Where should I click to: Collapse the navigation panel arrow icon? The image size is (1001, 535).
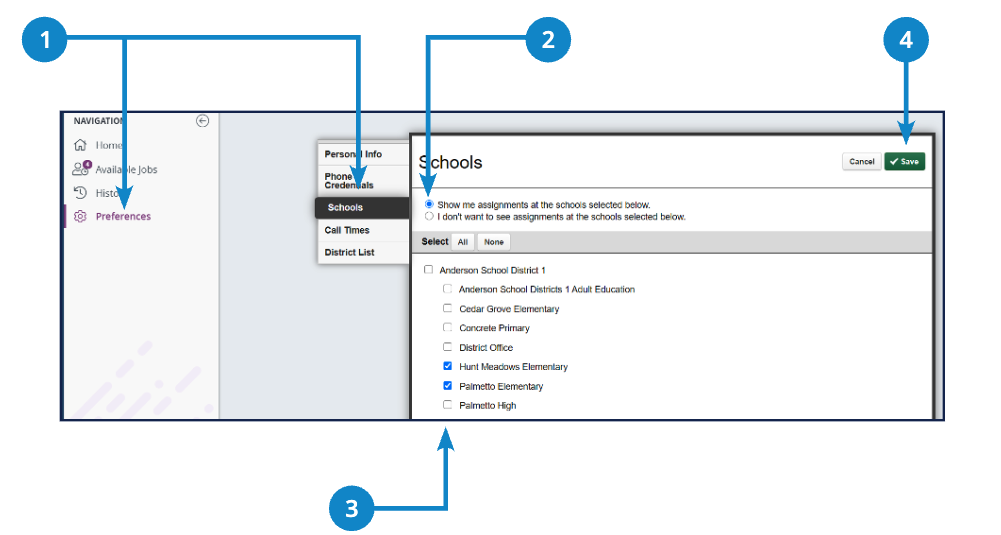202,121
